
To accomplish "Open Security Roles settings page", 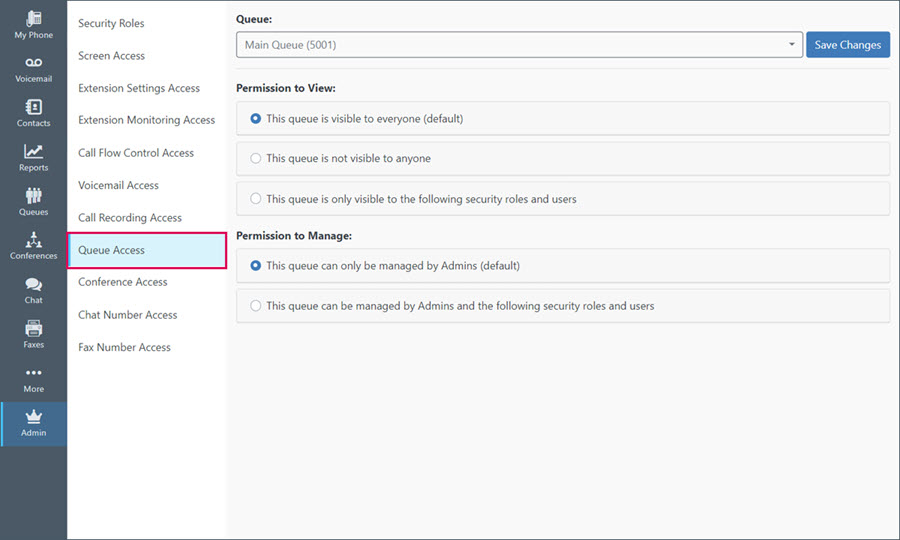I will (111, 24).
